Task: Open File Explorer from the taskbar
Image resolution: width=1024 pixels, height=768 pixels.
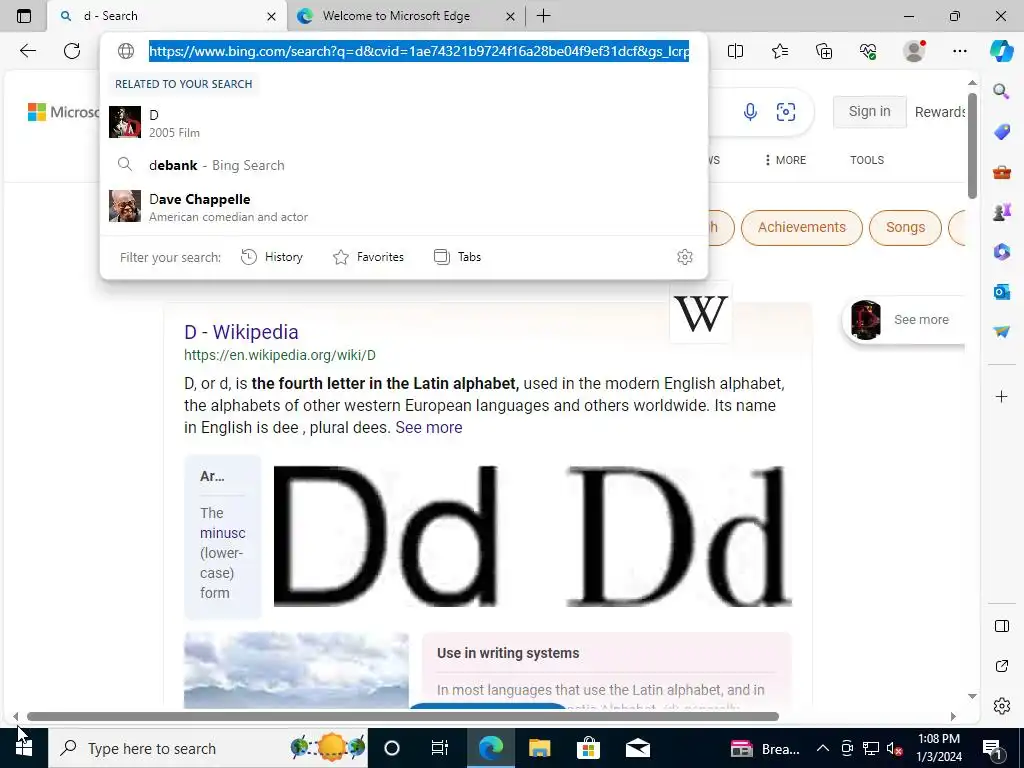Action: coord(539,748)
